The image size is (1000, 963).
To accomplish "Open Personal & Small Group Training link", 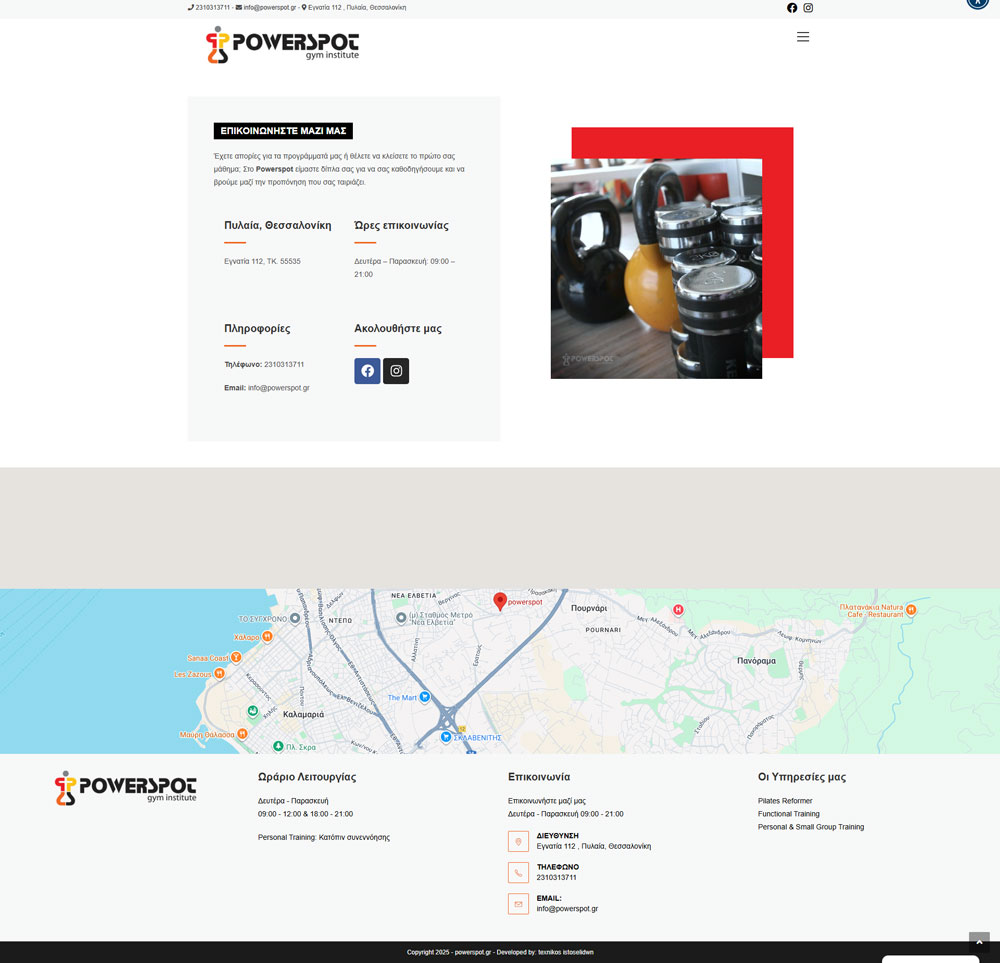I will tap(810, 827).
